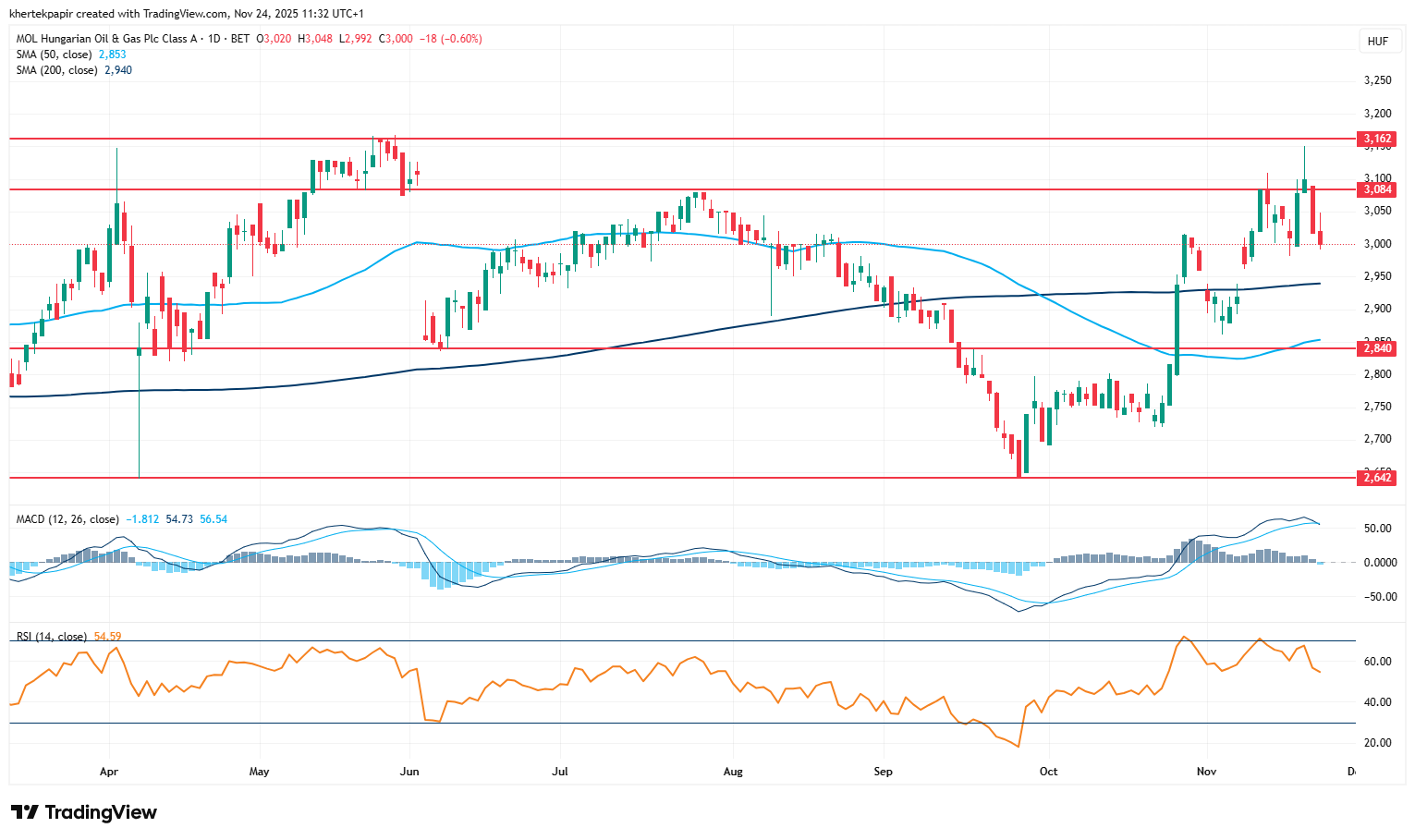Click the Oct marker on time axis
Viewport: 1415px width, 840px height.
(x=1048, y=771)
